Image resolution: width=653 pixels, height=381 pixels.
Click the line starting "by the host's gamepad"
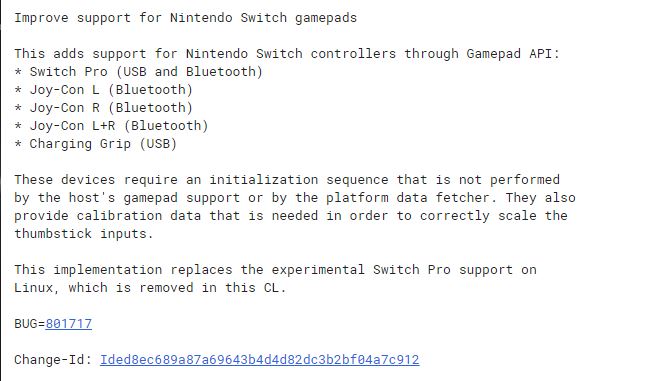pos(295,198)
